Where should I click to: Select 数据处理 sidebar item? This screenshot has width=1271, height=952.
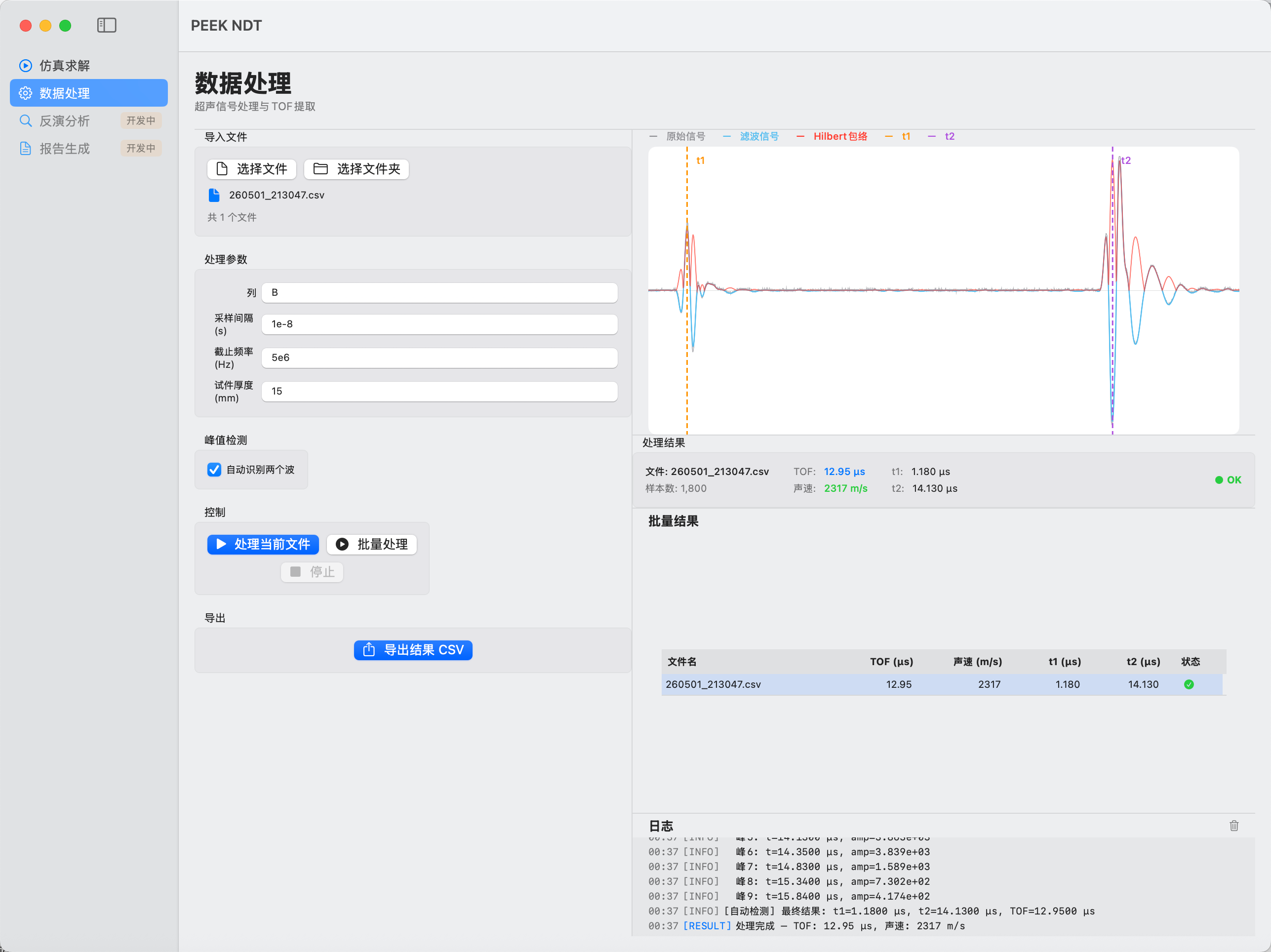(88, 93)
